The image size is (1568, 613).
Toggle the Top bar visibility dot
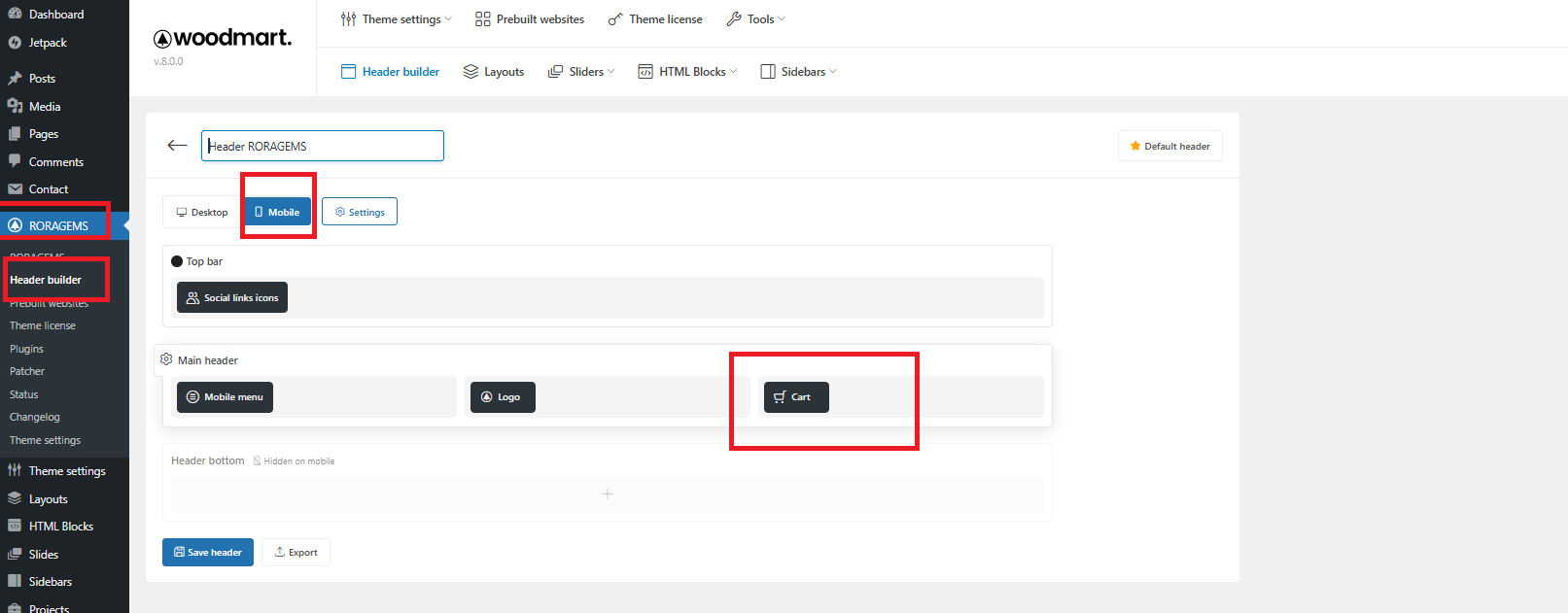(x=177, y=261)
